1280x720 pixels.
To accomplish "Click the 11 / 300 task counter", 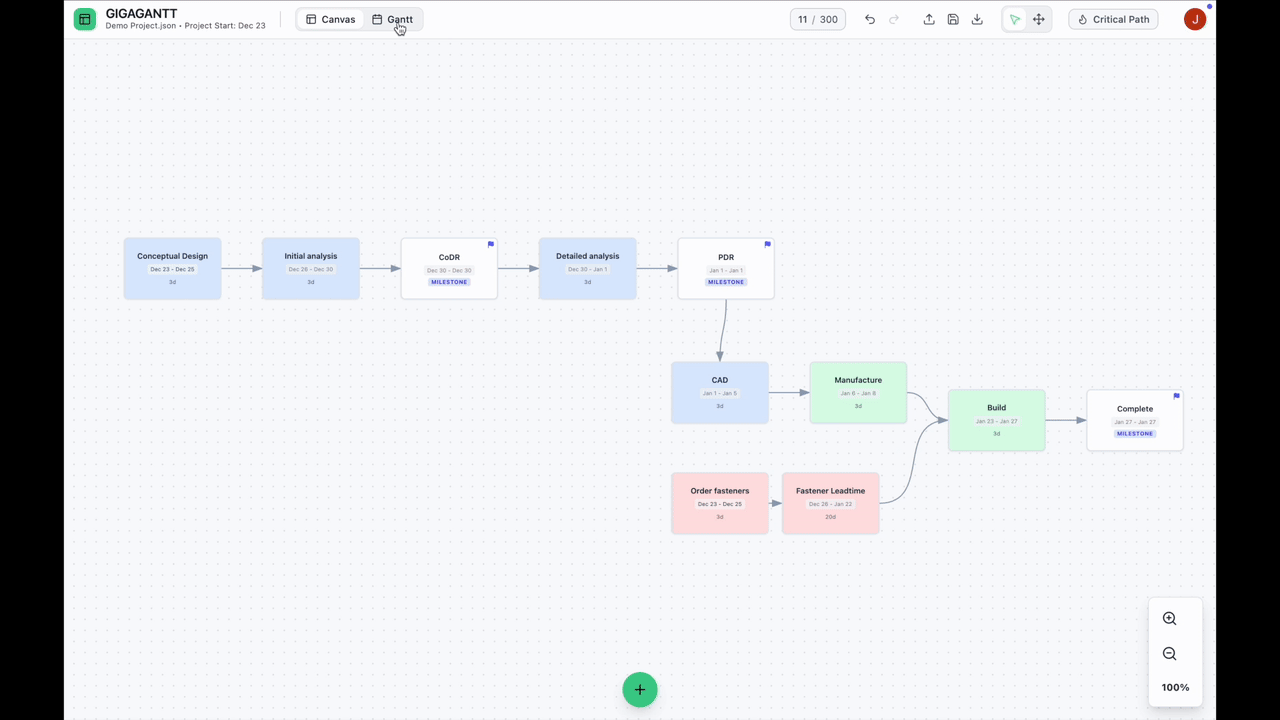I will (x=818, y=19).
